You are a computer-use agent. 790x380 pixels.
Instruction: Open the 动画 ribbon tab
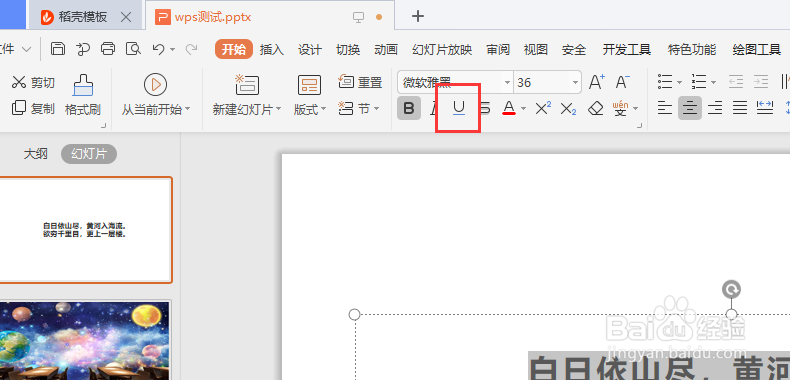[x=386, y=49]
